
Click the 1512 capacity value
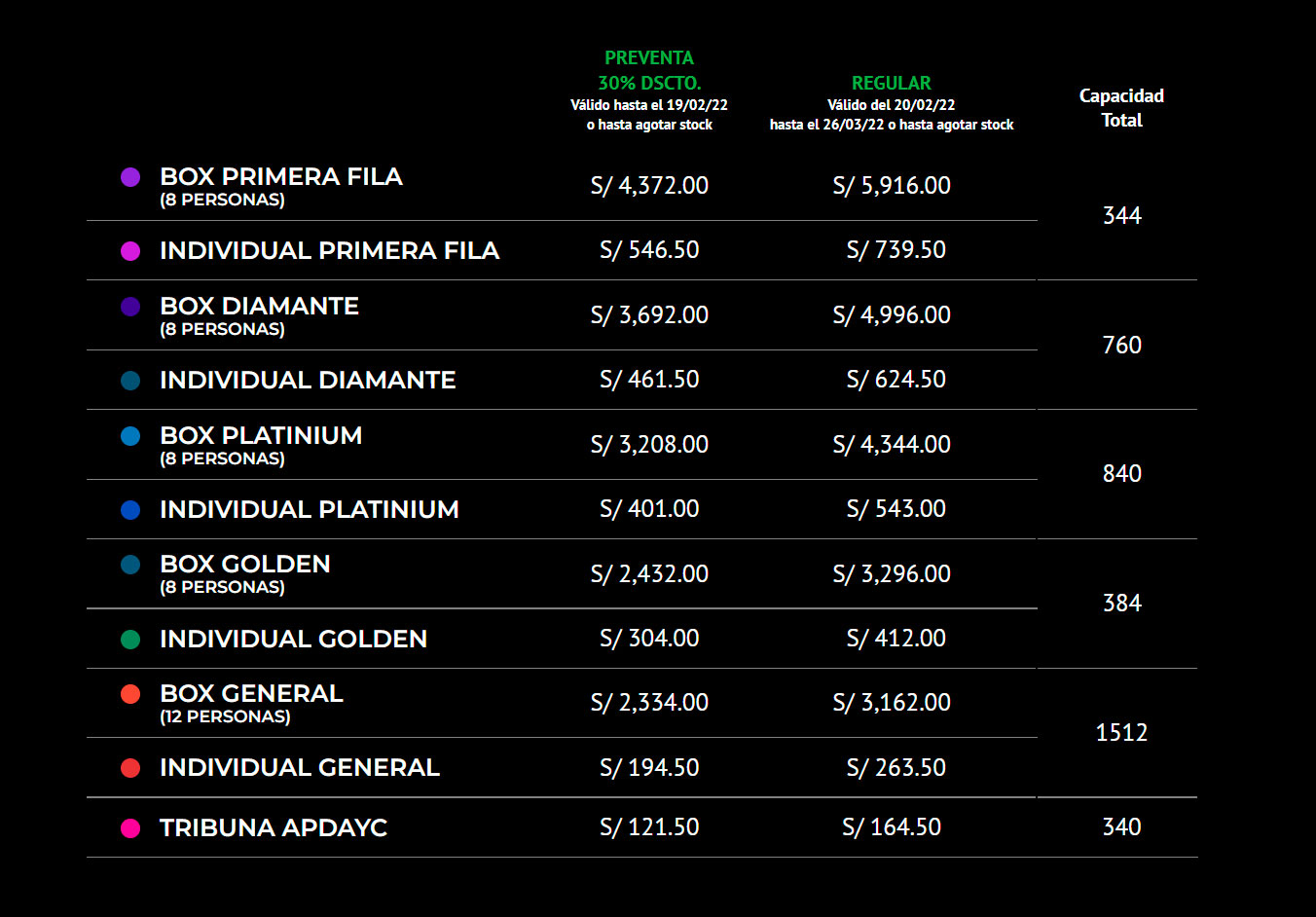(x=1121, y=733)
